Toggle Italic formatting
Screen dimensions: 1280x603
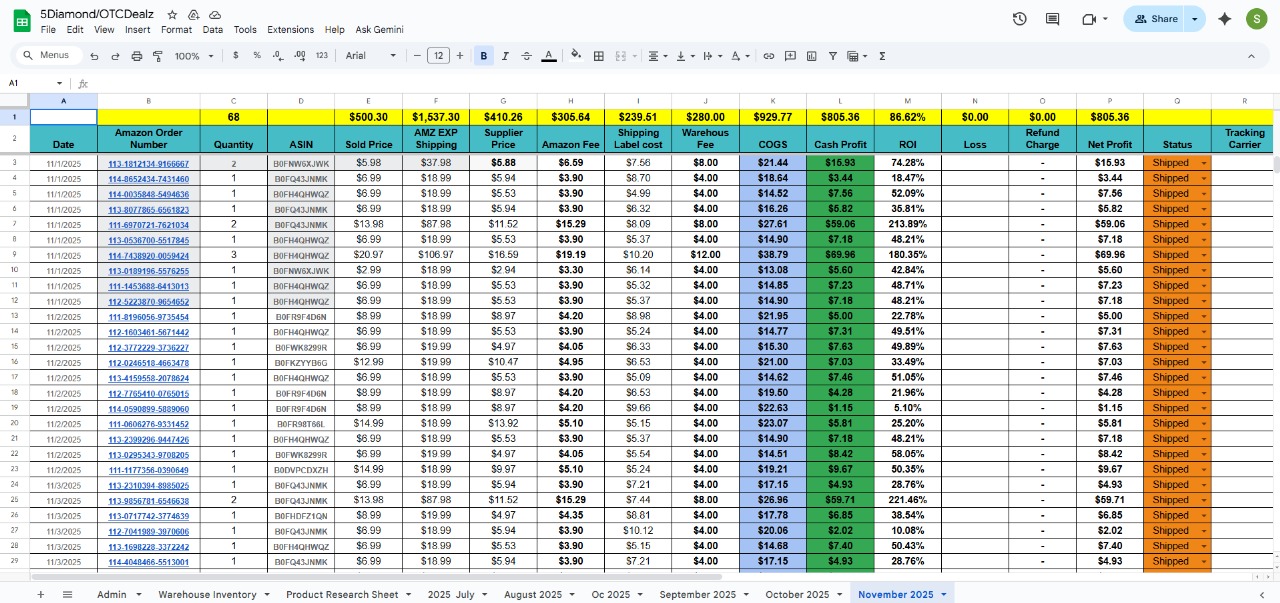click(x=505, y=56)
